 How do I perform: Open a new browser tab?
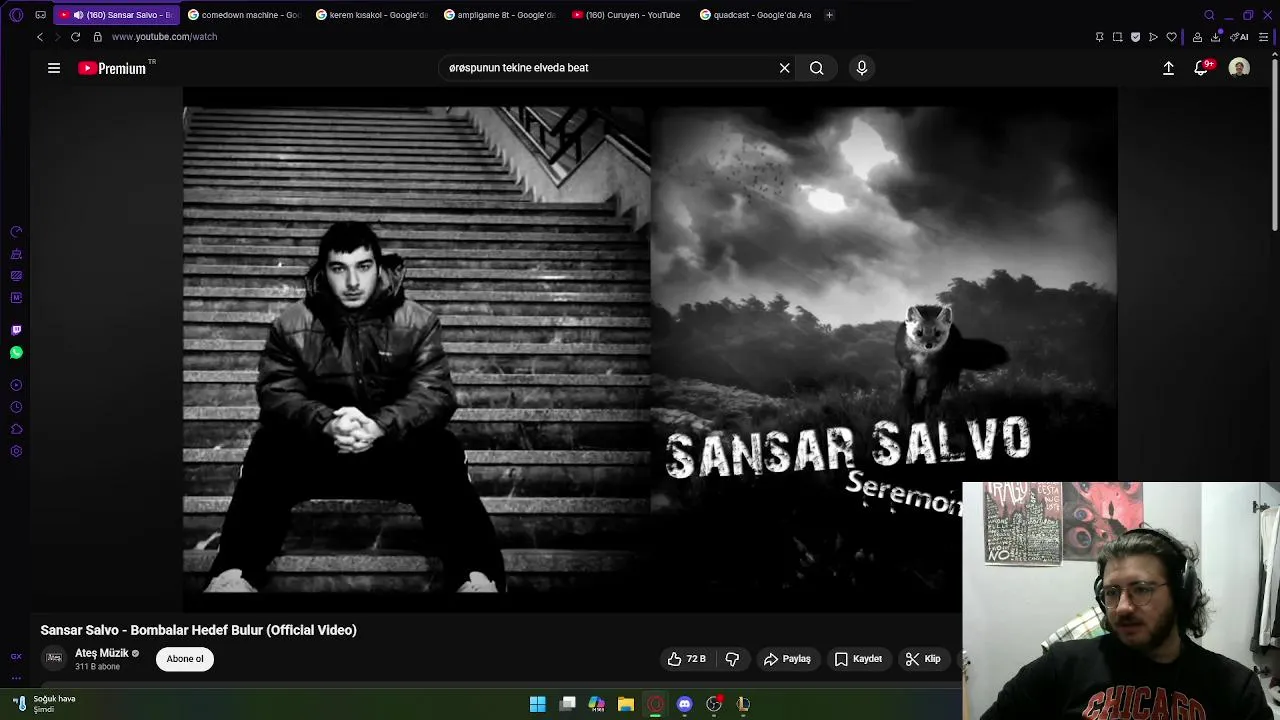[x=829, y=15]
